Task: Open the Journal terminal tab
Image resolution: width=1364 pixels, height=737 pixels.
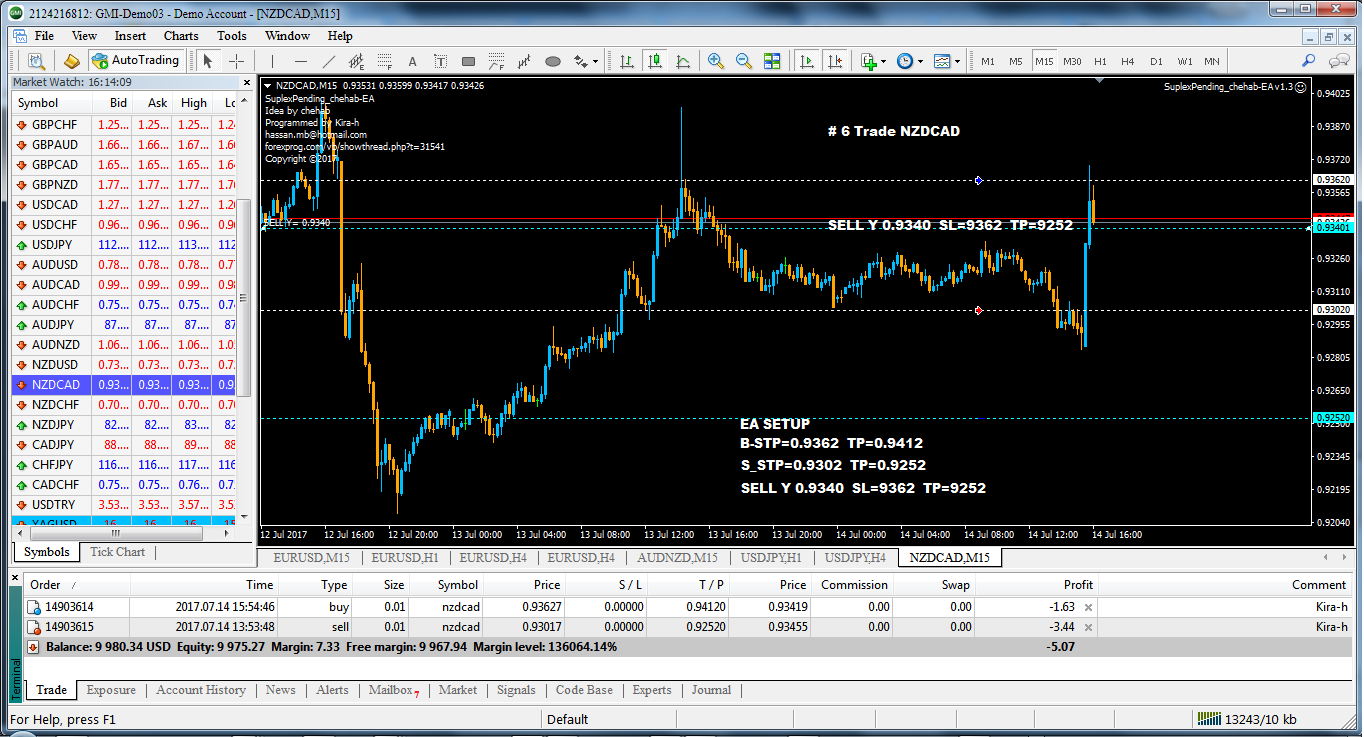Action: [711, 690]
